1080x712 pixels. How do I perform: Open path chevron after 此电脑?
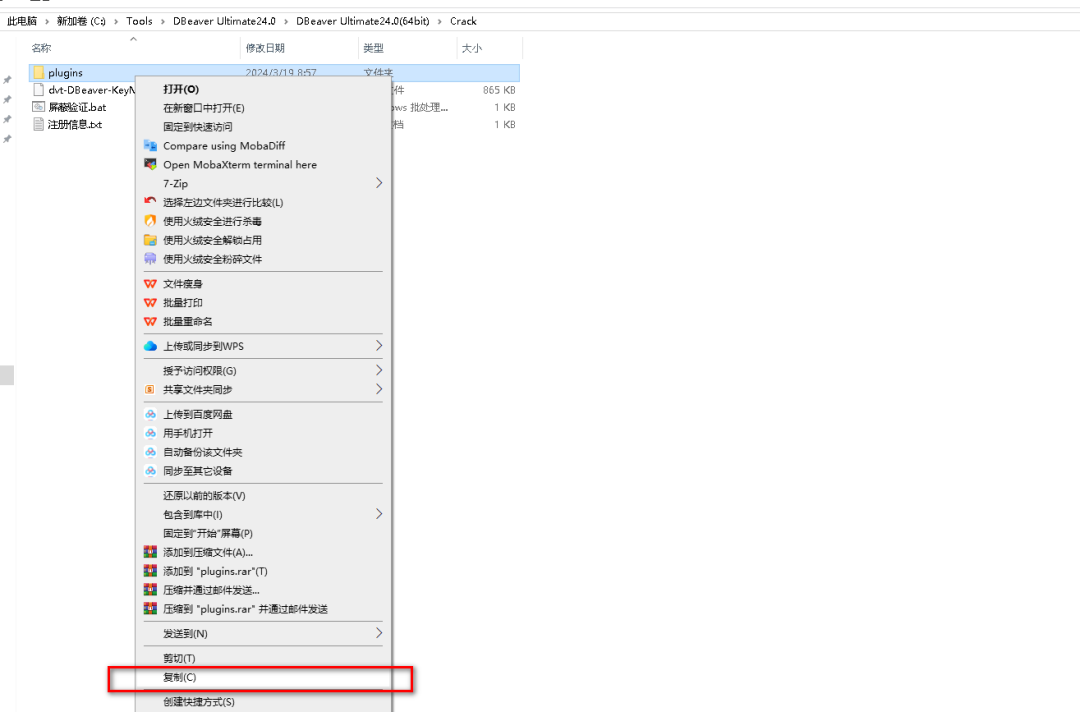(47, 21)
